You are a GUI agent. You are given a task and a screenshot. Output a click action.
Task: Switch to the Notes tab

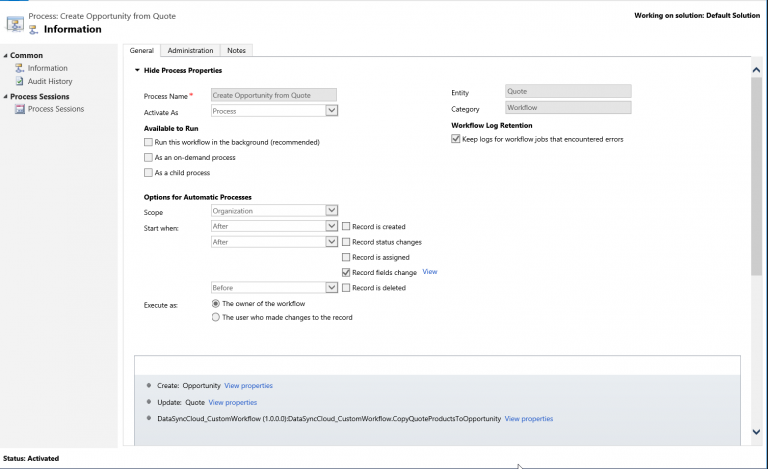pos(236,50)
